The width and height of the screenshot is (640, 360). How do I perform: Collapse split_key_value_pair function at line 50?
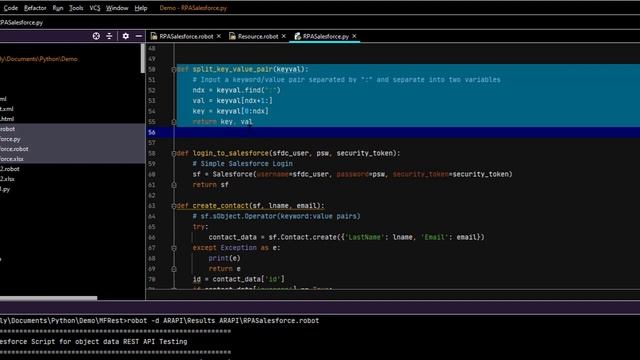174,69
